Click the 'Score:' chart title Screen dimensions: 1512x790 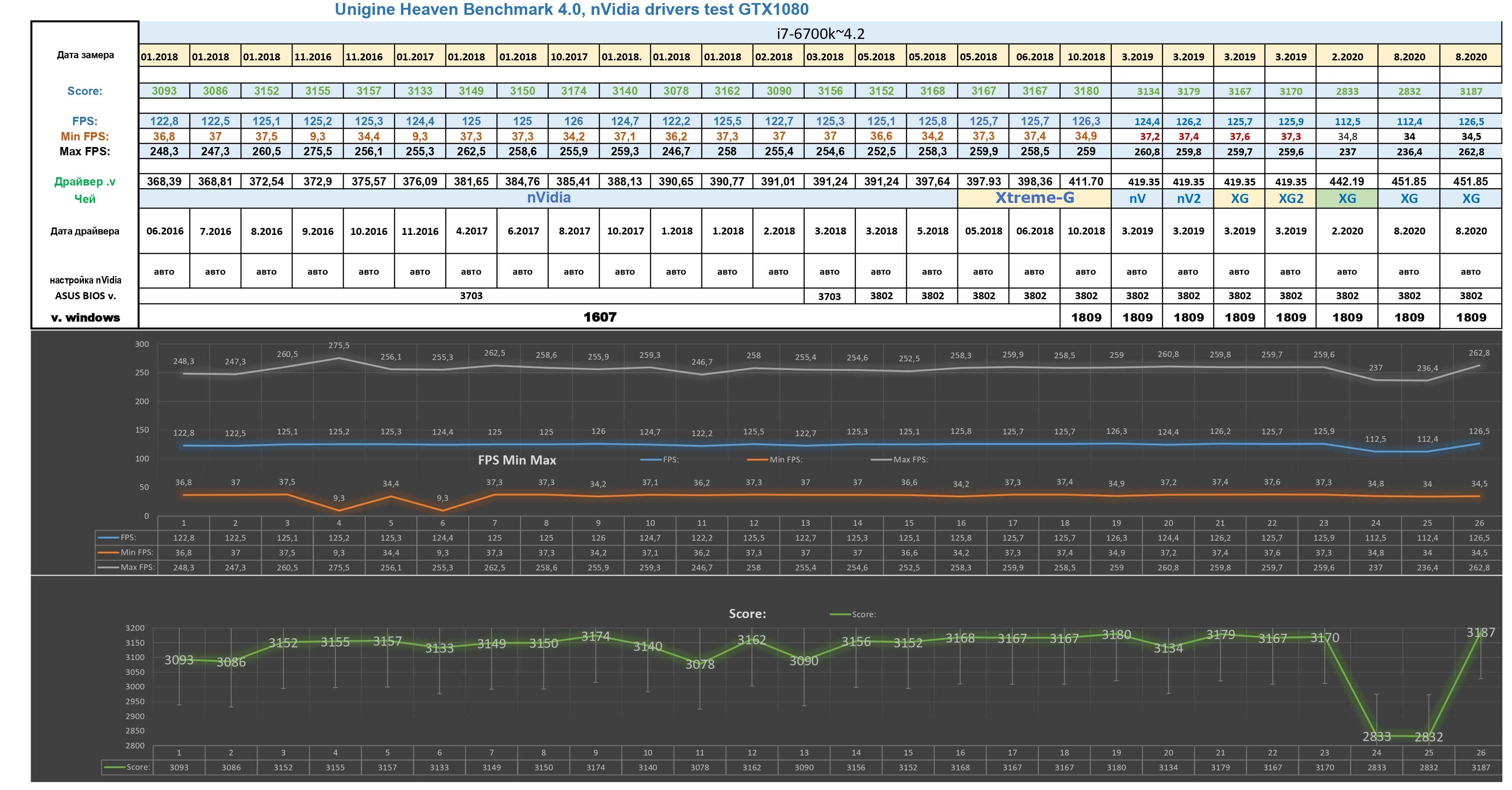pyautogui.click(x=747, y=614)
